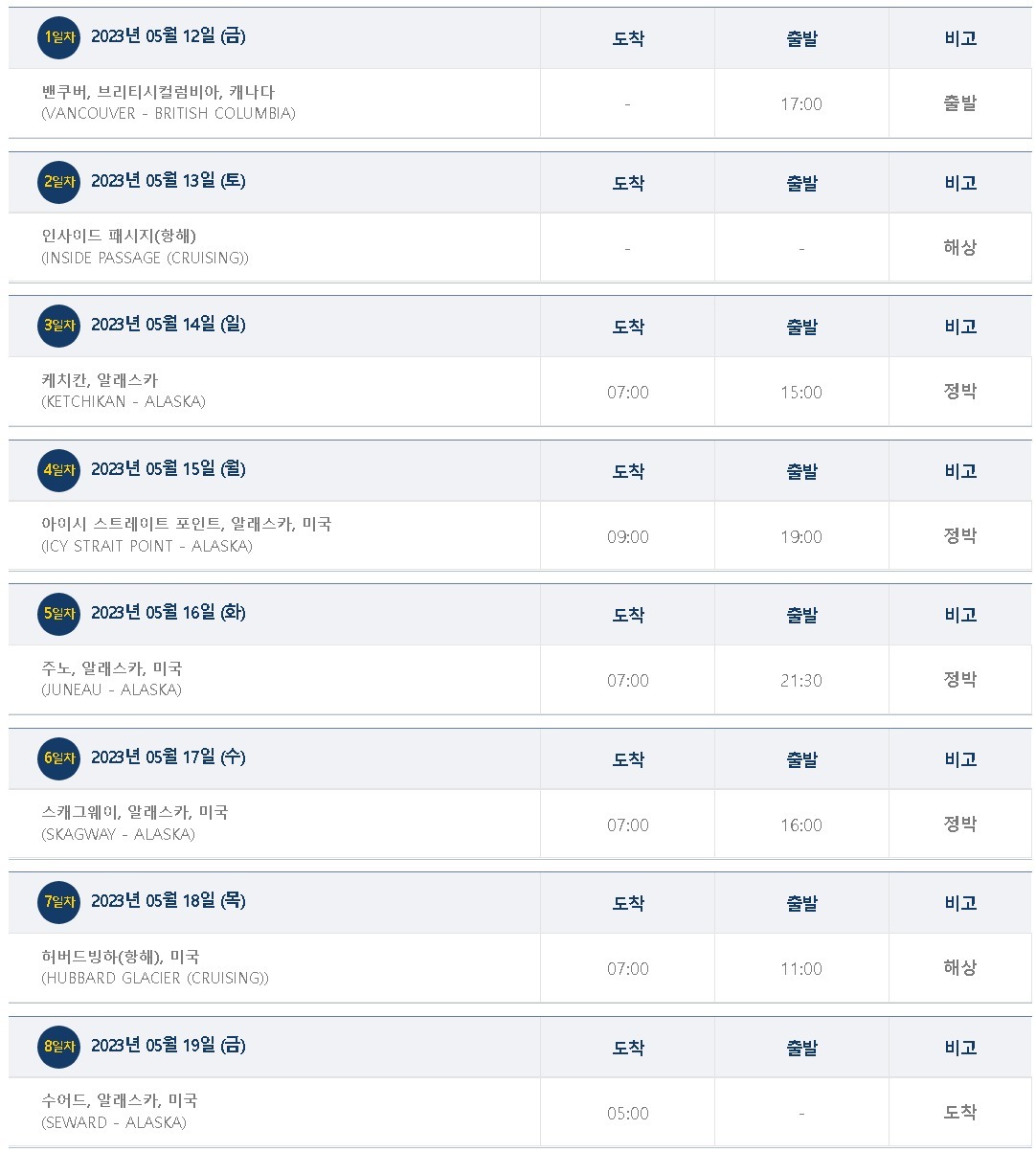Click the 8일차 day badge
Viewport: 1036px width, 1152px height.
(58, 1047)
